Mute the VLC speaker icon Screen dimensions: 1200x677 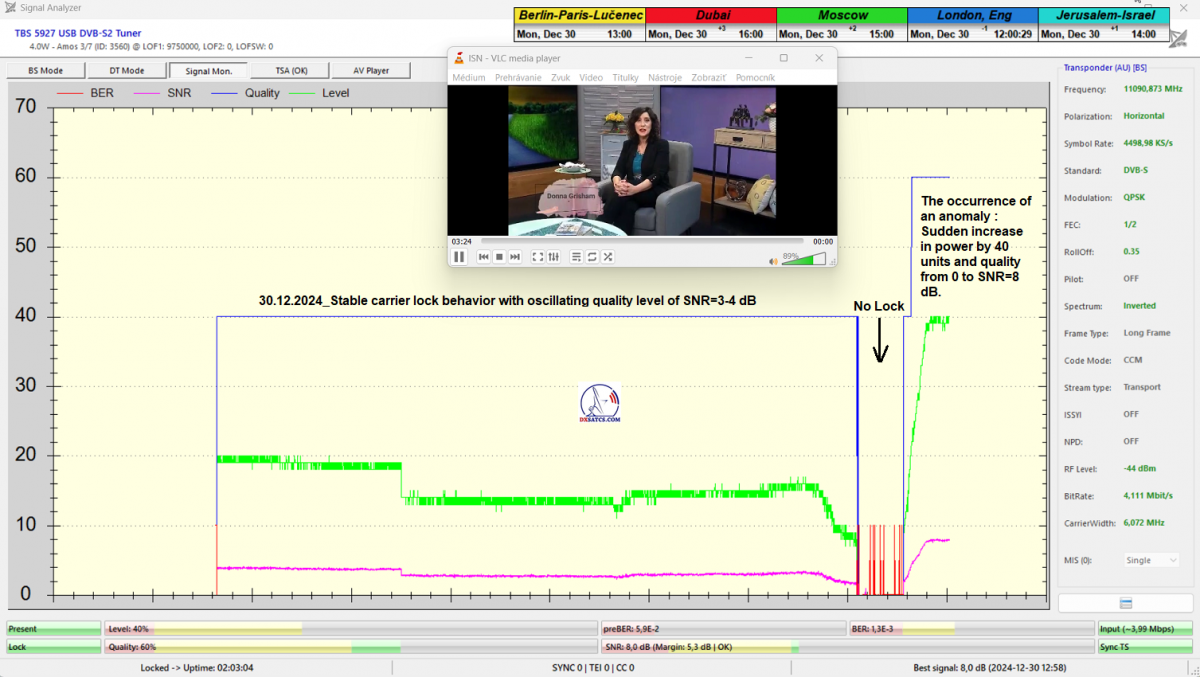point(773,260)
